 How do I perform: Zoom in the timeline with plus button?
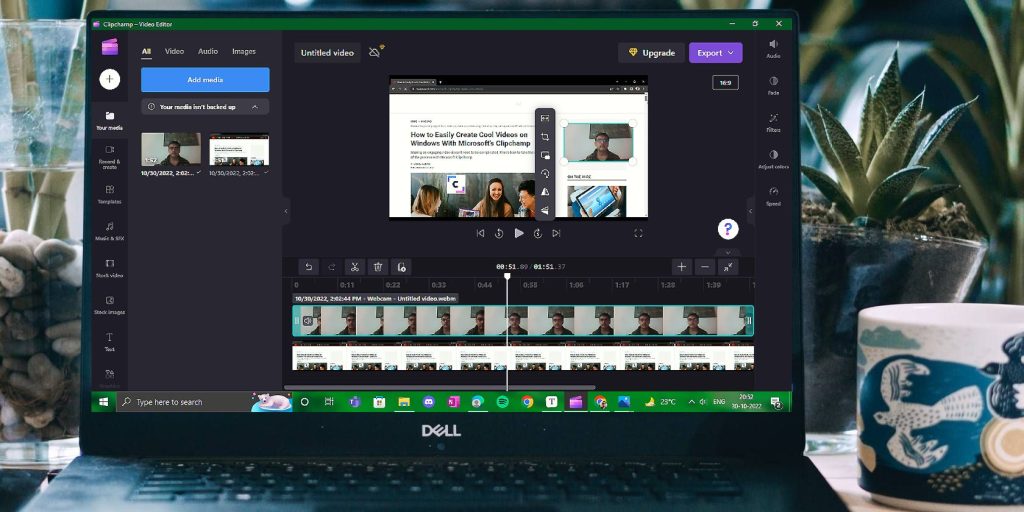pos(681,266)
